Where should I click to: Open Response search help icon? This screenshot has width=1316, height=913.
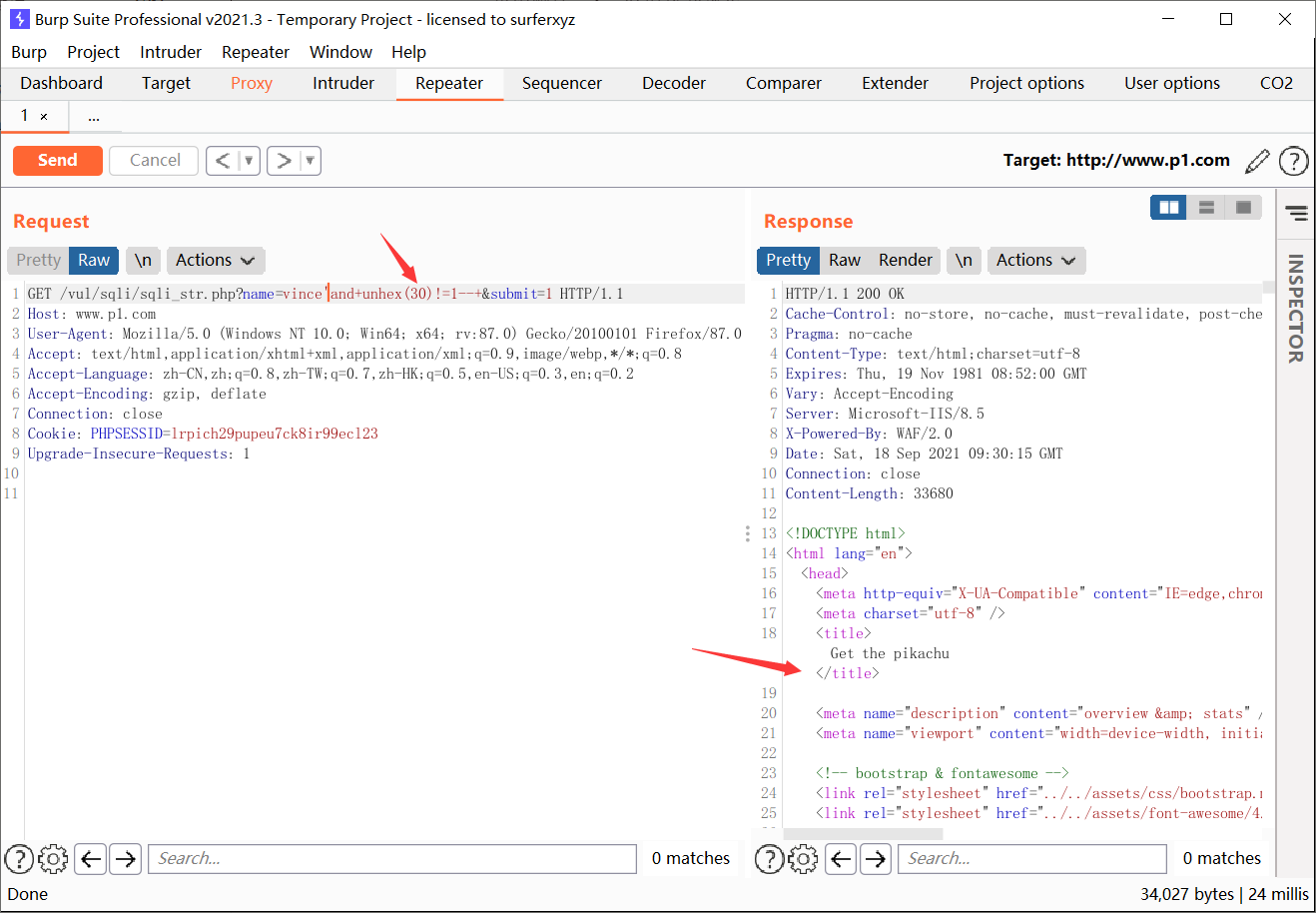click(769, 858)
